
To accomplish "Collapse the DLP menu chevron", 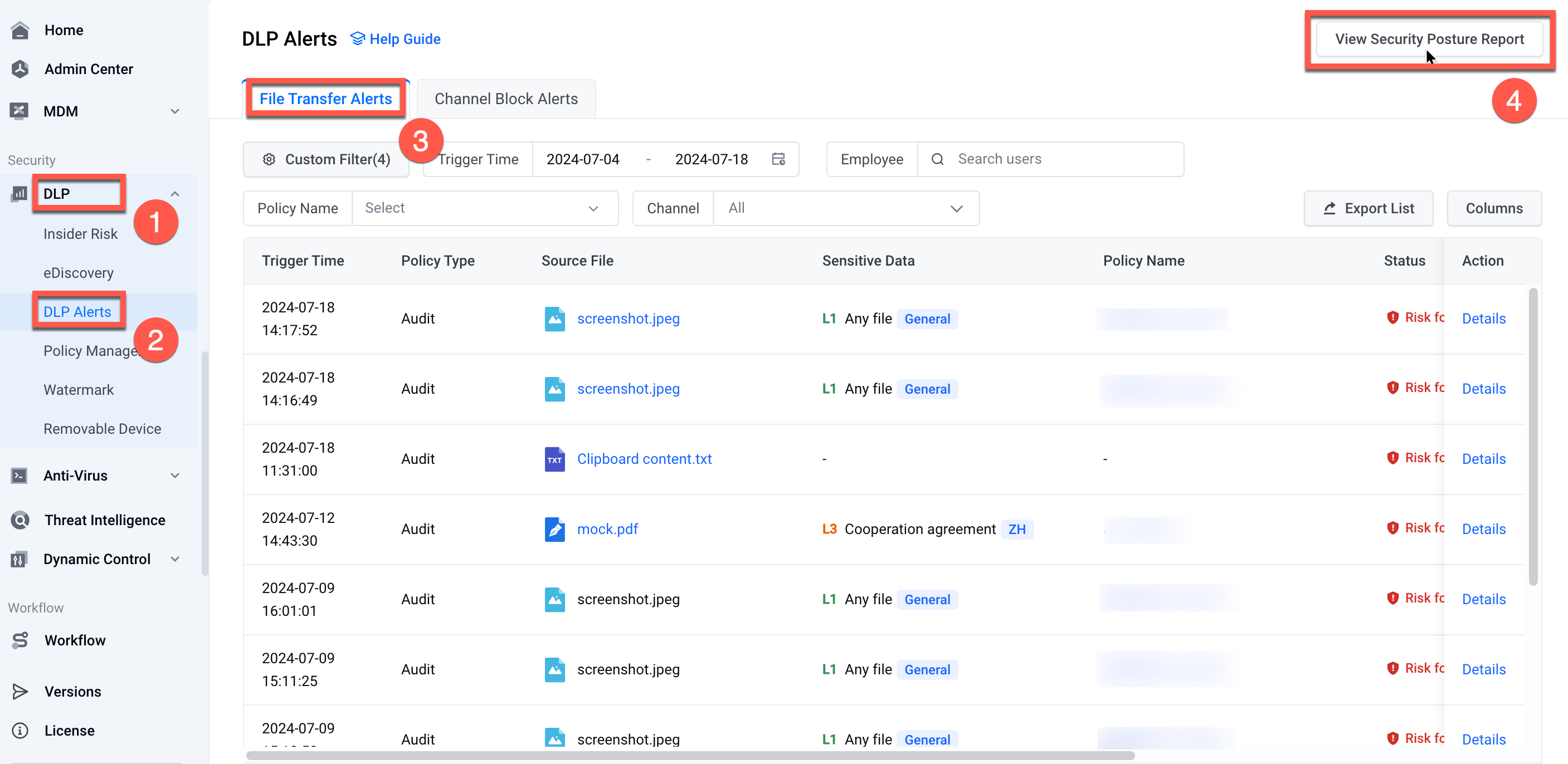I will [175, 194].
